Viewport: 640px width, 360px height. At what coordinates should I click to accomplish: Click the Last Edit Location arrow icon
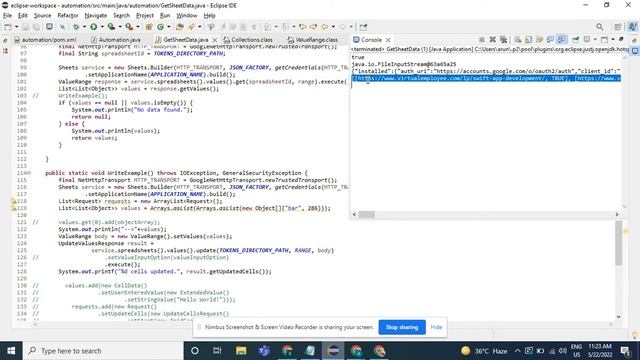(x=302, y=27)
